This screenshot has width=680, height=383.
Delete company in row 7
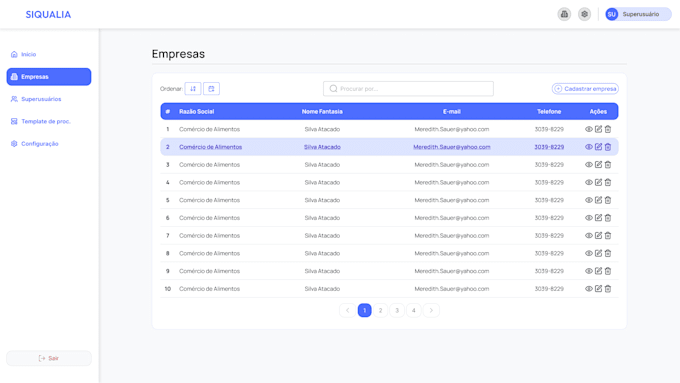pos(608,236)
